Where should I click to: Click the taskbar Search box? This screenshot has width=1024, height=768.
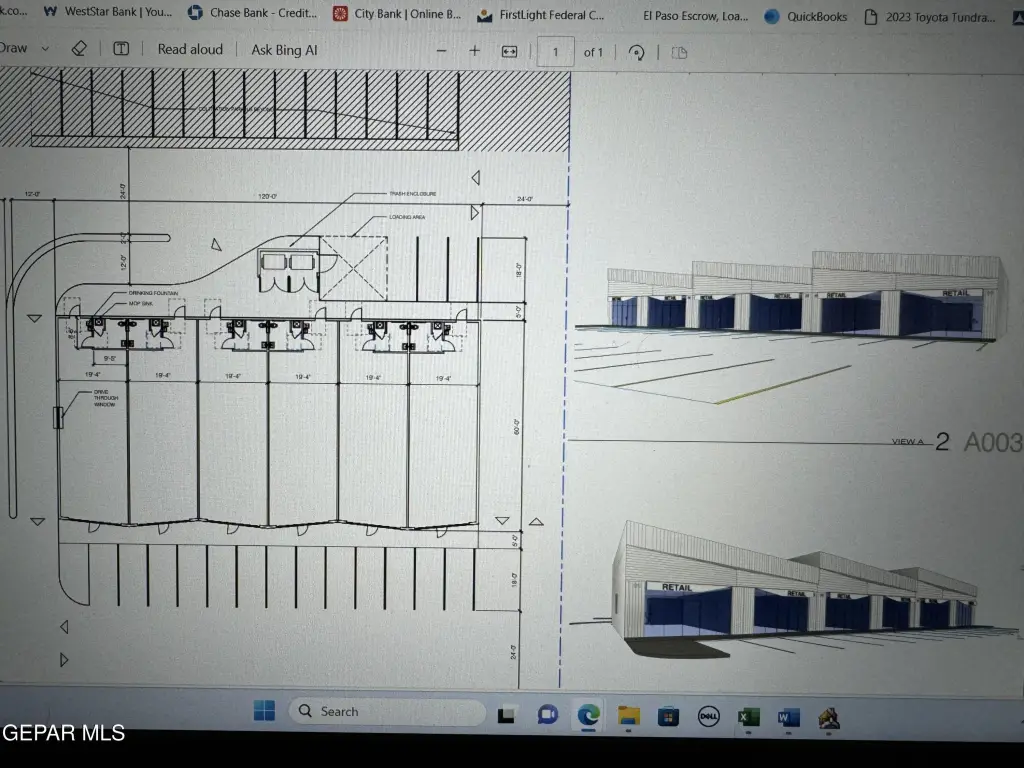pyautogui.click(x=388, y=711)
